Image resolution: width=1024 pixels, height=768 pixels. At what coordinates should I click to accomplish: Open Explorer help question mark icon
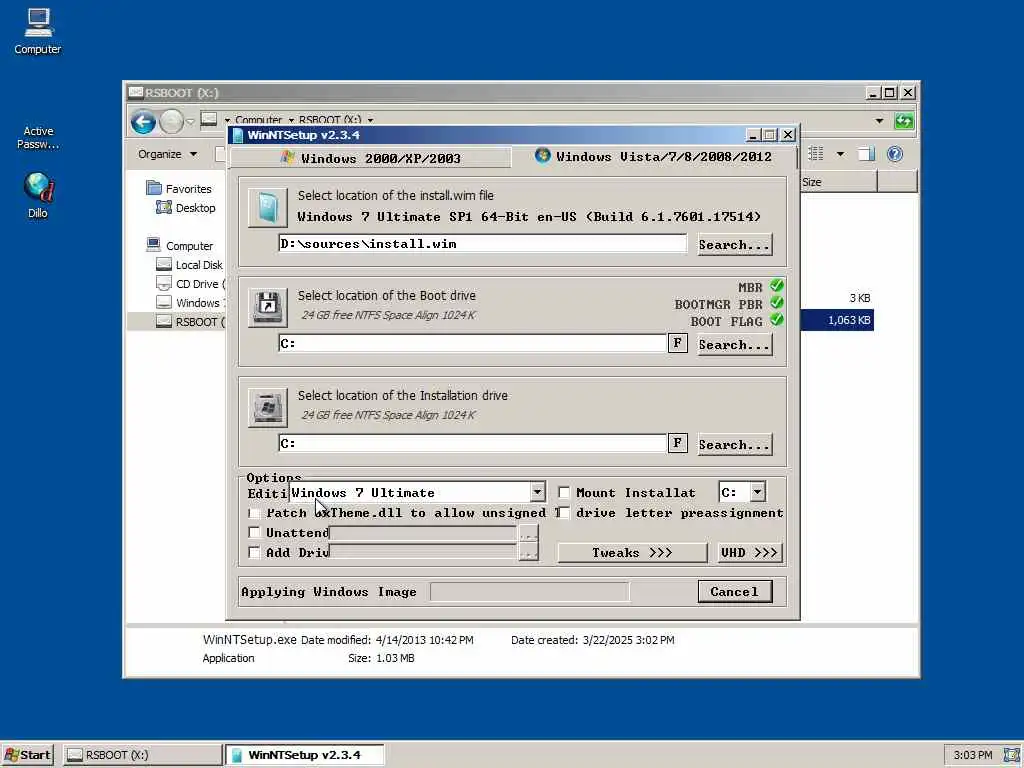coord(895,154)
